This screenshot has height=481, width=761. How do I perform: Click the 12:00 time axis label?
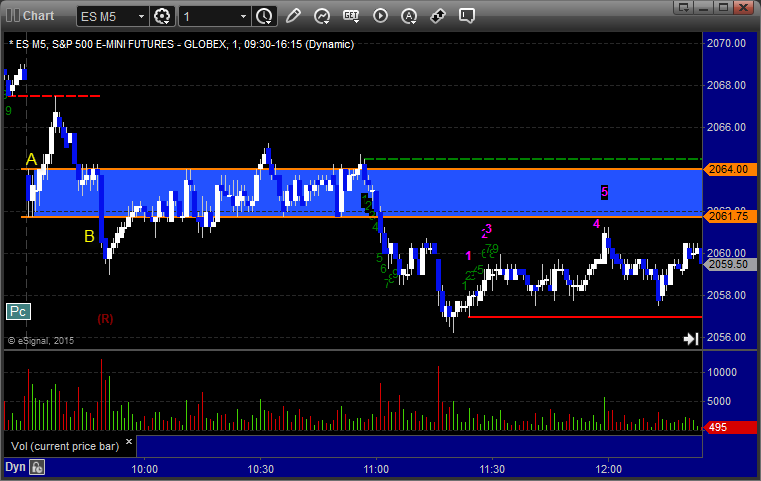click(609, 469)
